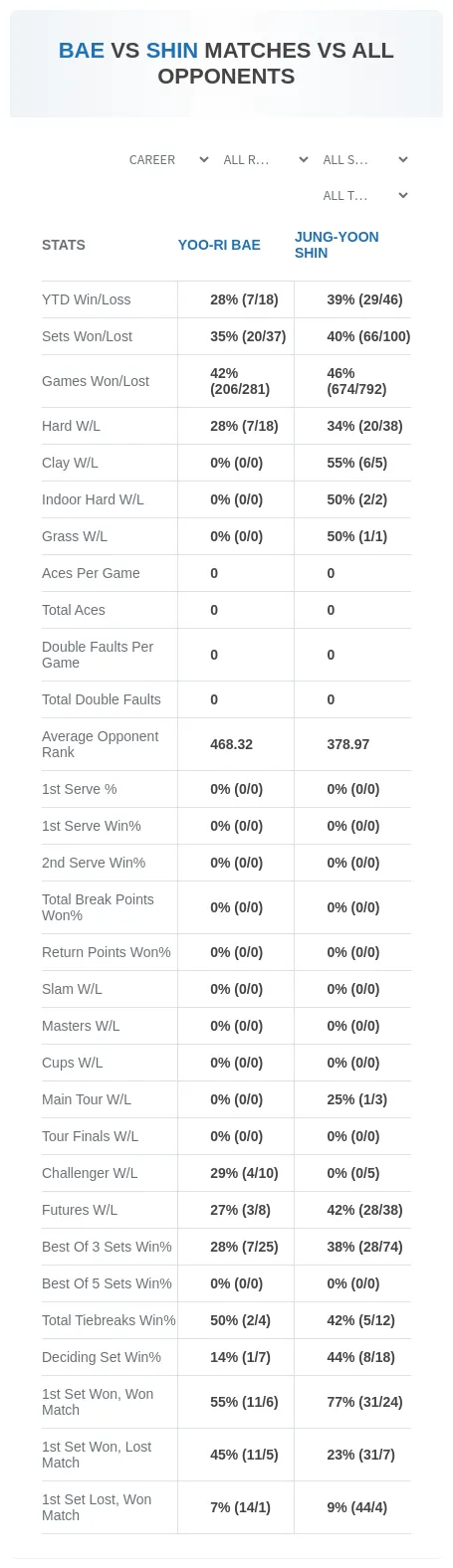Click Bae's Challenger W/L value 29% (4/10)
This screenshot has width=453, height=1568.
coord(244,1173)
